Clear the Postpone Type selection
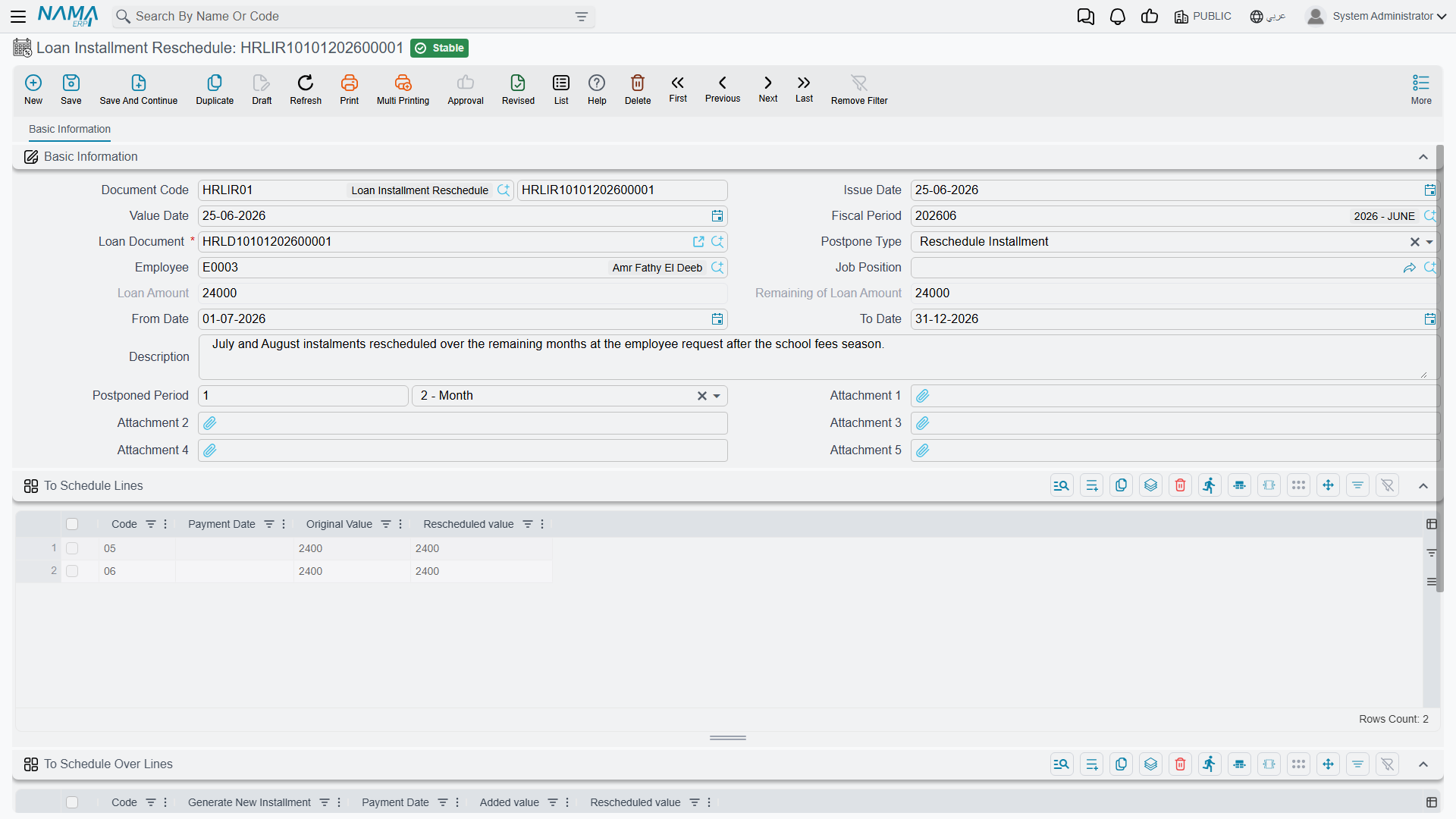 pos(1414,242)
